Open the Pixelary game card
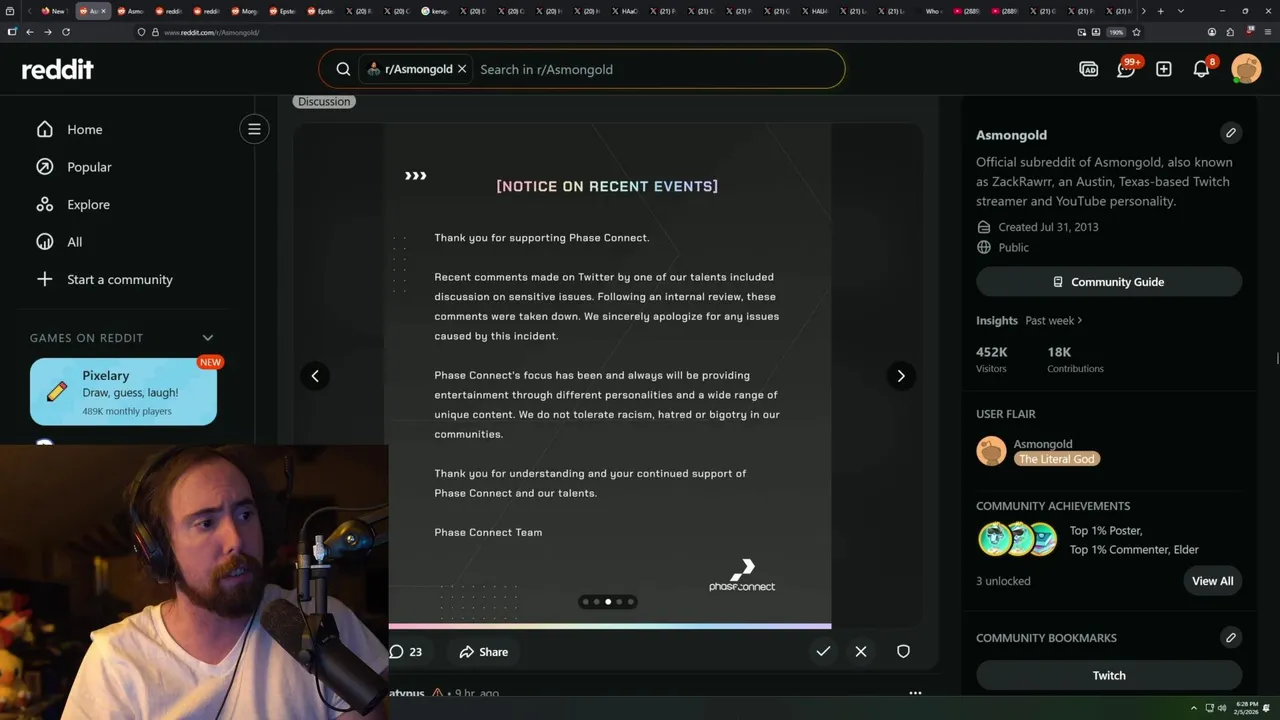This screenshot has height=720, width=1280. [x=123, y=392]
